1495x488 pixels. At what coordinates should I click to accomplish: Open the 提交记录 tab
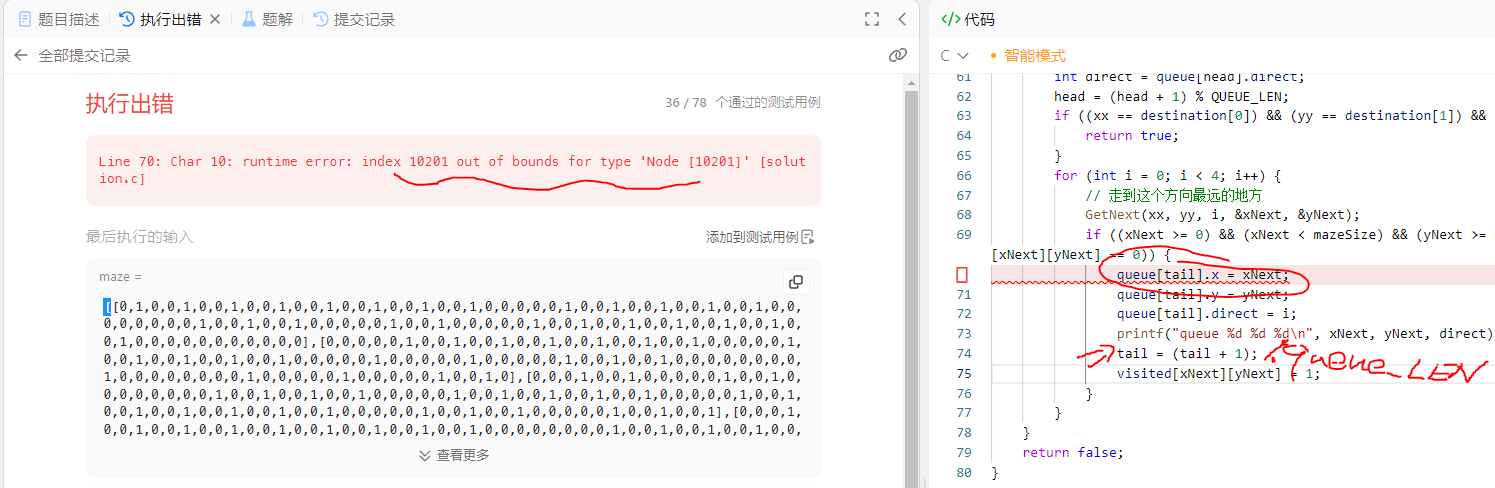point(354,19)
